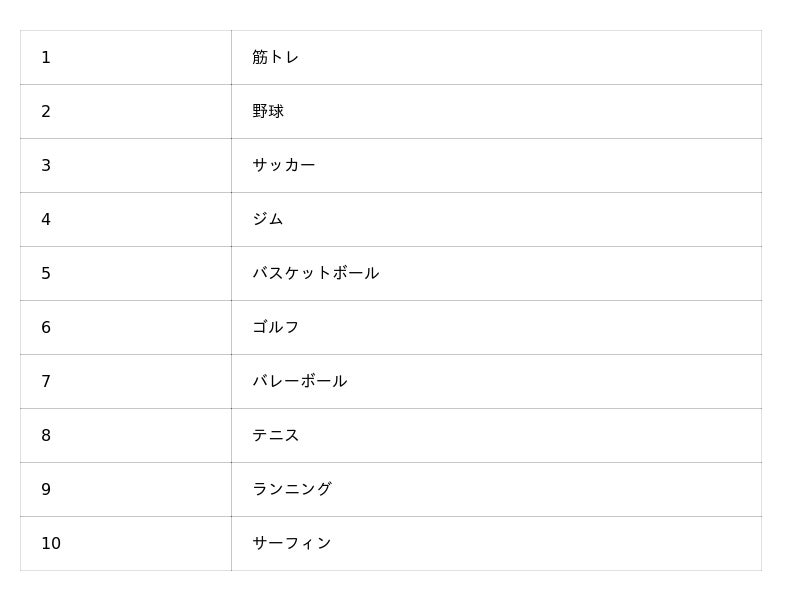Click rank number 3 in table
The height and width of the screenshot is (601, 800).
tap(46, 166)
